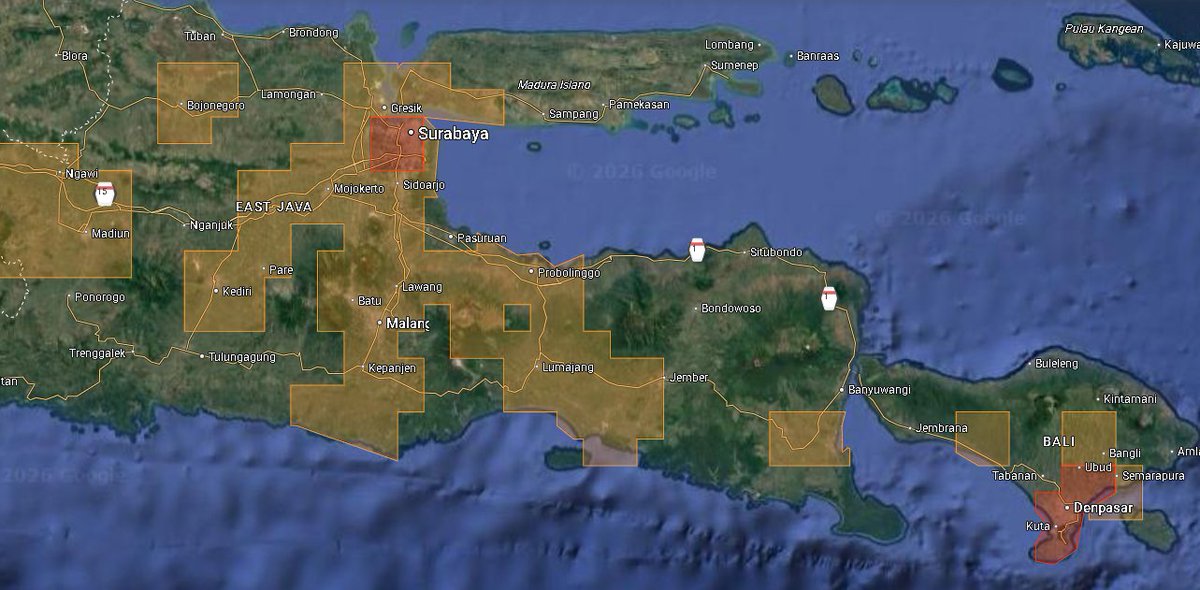The width and height of the screenshot is (1200, 590).
Task: Select the Blora label
Action: (75, 56)
